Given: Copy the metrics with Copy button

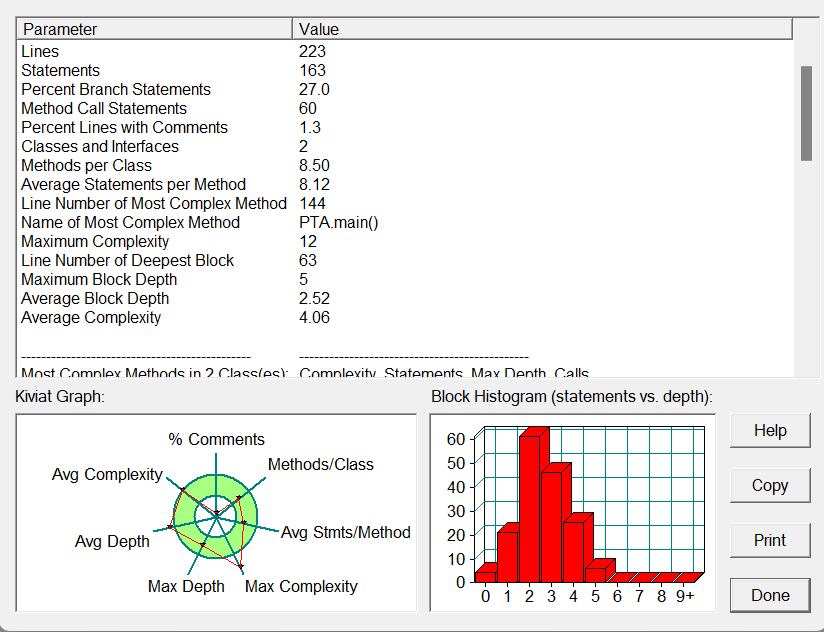Looking at the screenshot, I should pyautogui.click(x=770, y=485).
